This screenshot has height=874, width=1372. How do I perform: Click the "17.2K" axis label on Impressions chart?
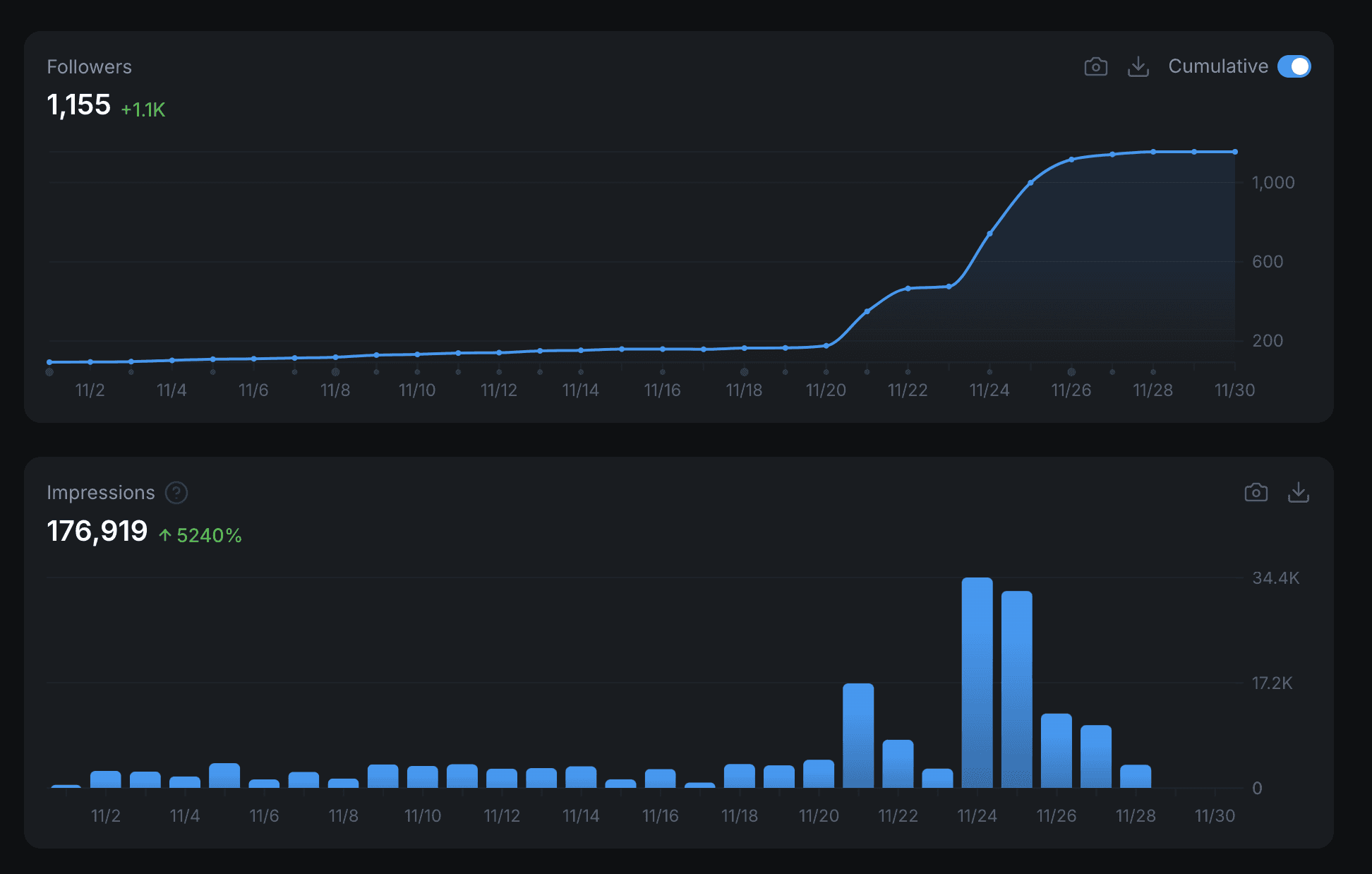tap(1272, 683)
